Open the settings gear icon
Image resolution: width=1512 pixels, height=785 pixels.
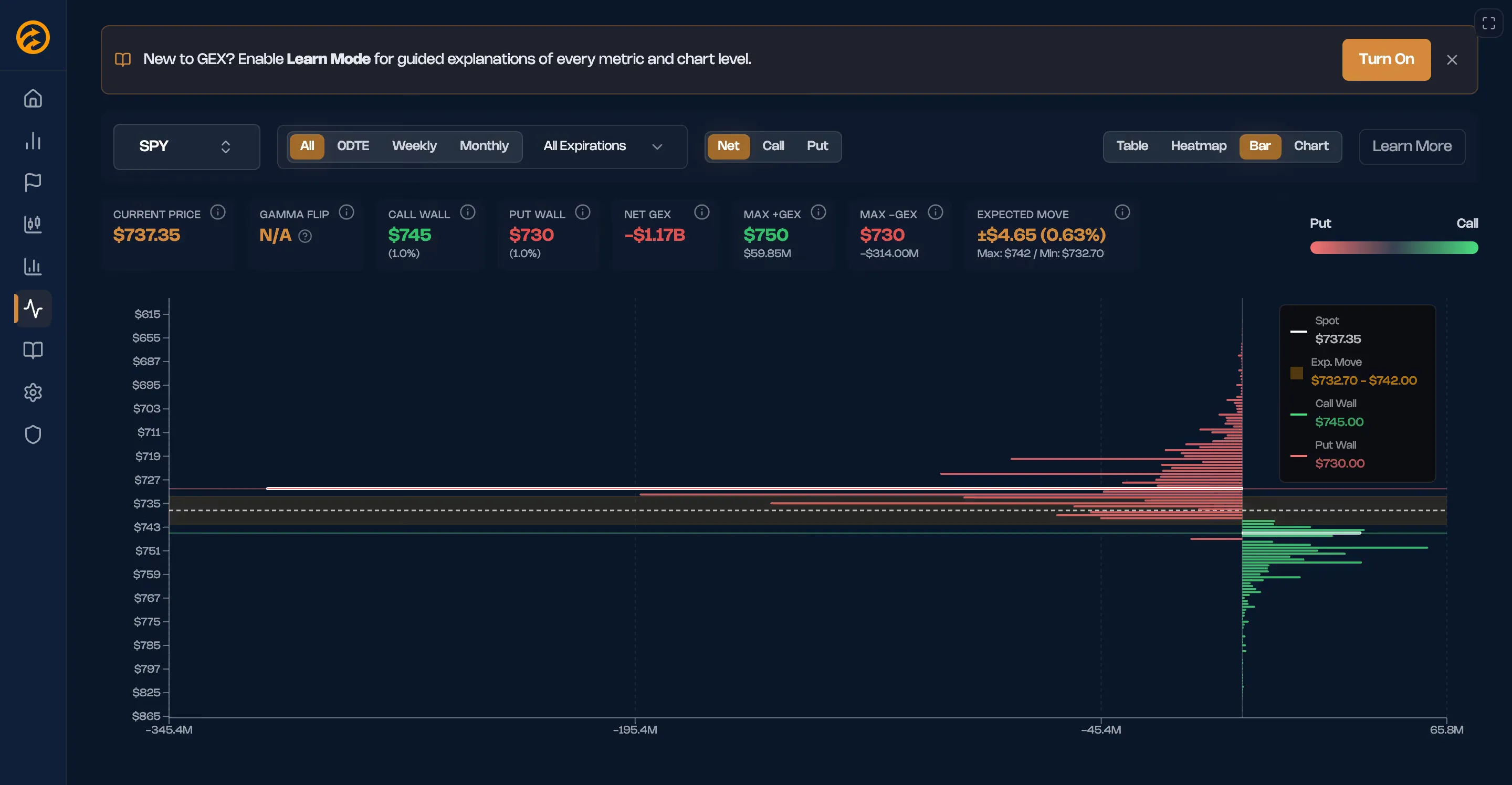coord(33,393)
